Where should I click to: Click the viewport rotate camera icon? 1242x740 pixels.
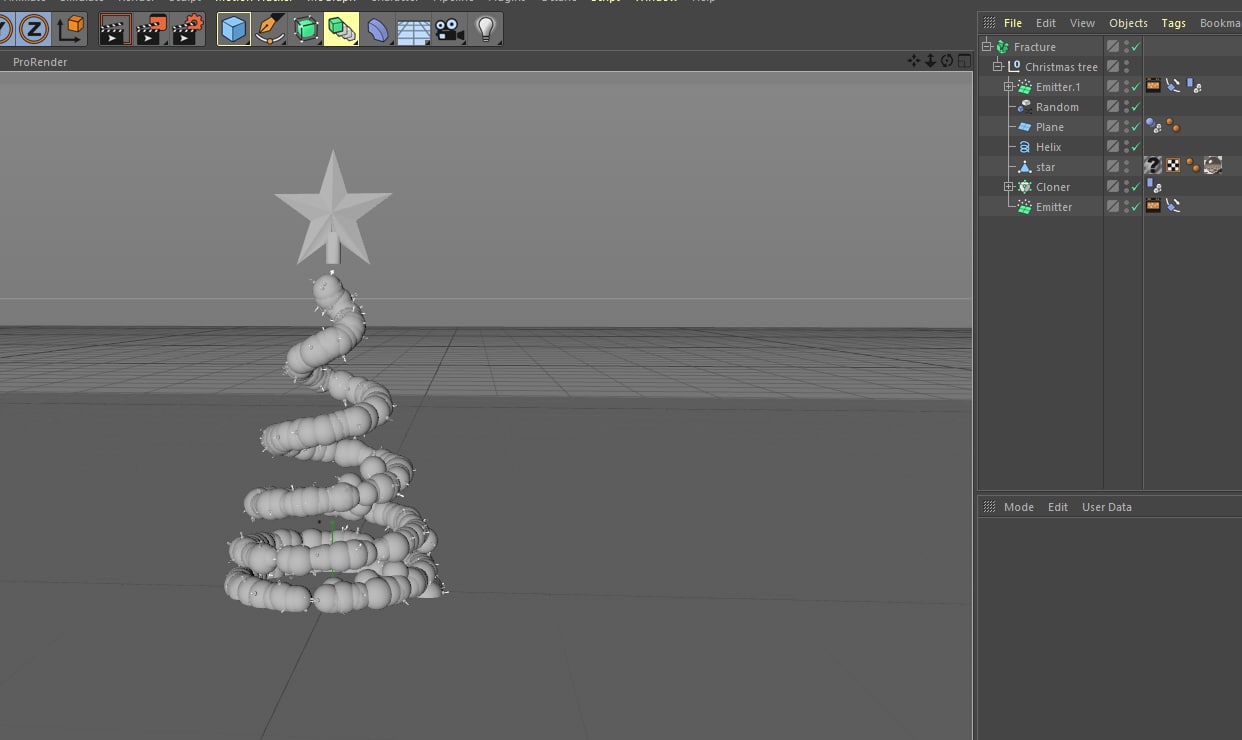pyautogui.click(x=947, y=61)
